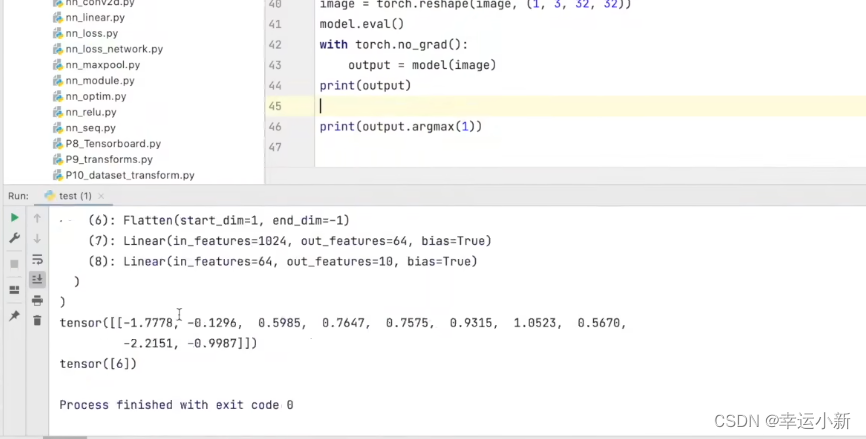The height and width of the screenshot is (439, 866).
Task: Click 'Process finished with exit code 0'
Action: tap(176, 405)
